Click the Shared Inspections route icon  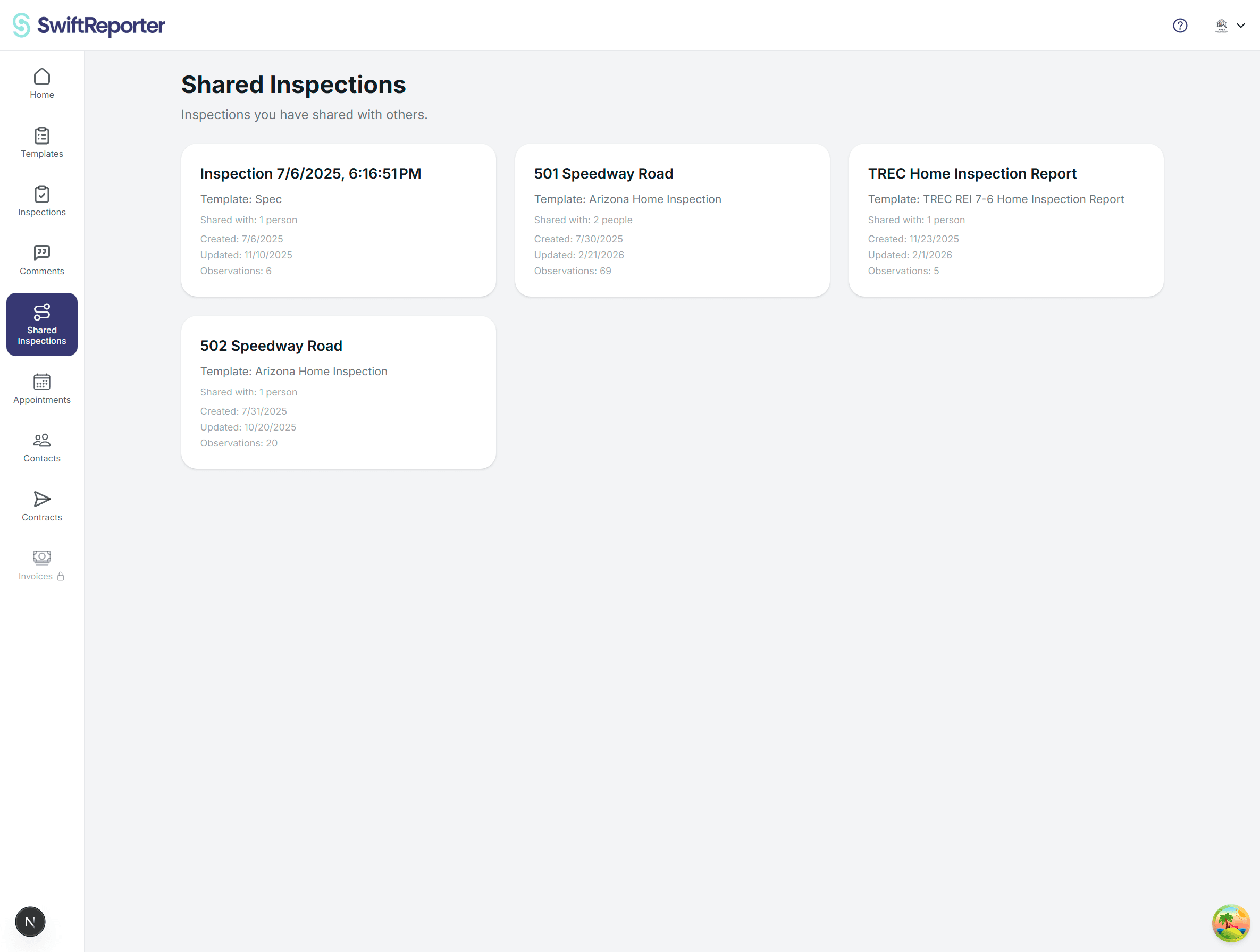pos(42,312)
